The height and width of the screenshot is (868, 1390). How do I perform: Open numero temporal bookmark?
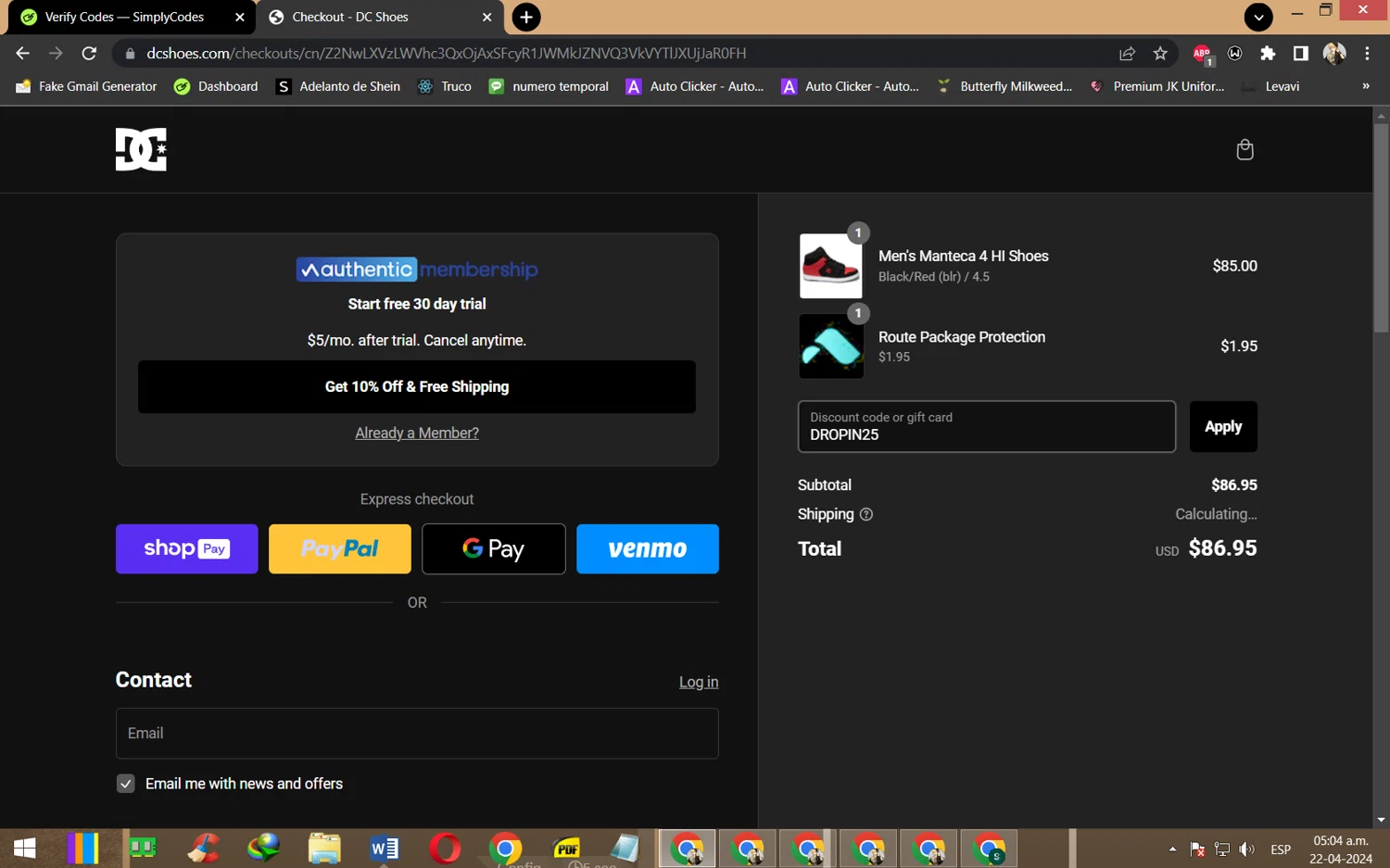click(550, 86)
